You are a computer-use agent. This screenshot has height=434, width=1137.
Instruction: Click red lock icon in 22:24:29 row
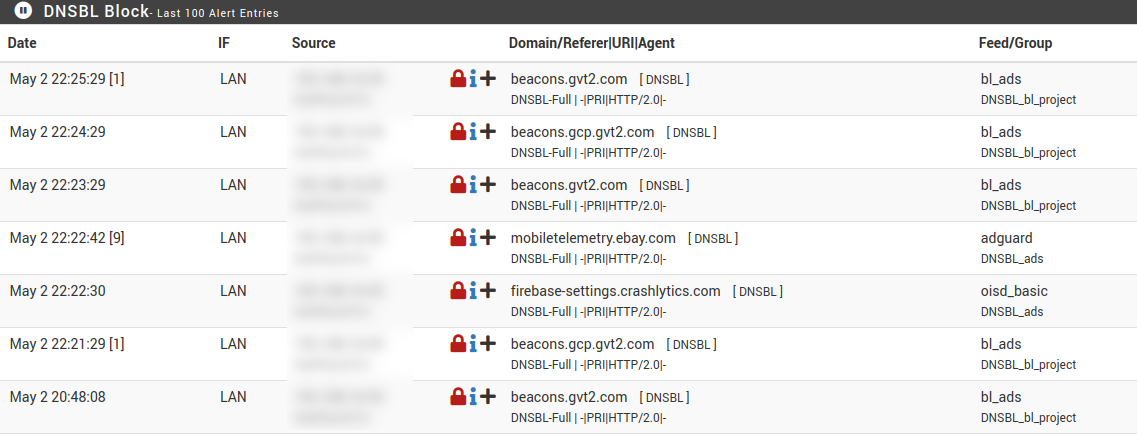pyautogui.click(x=458, y=131)
